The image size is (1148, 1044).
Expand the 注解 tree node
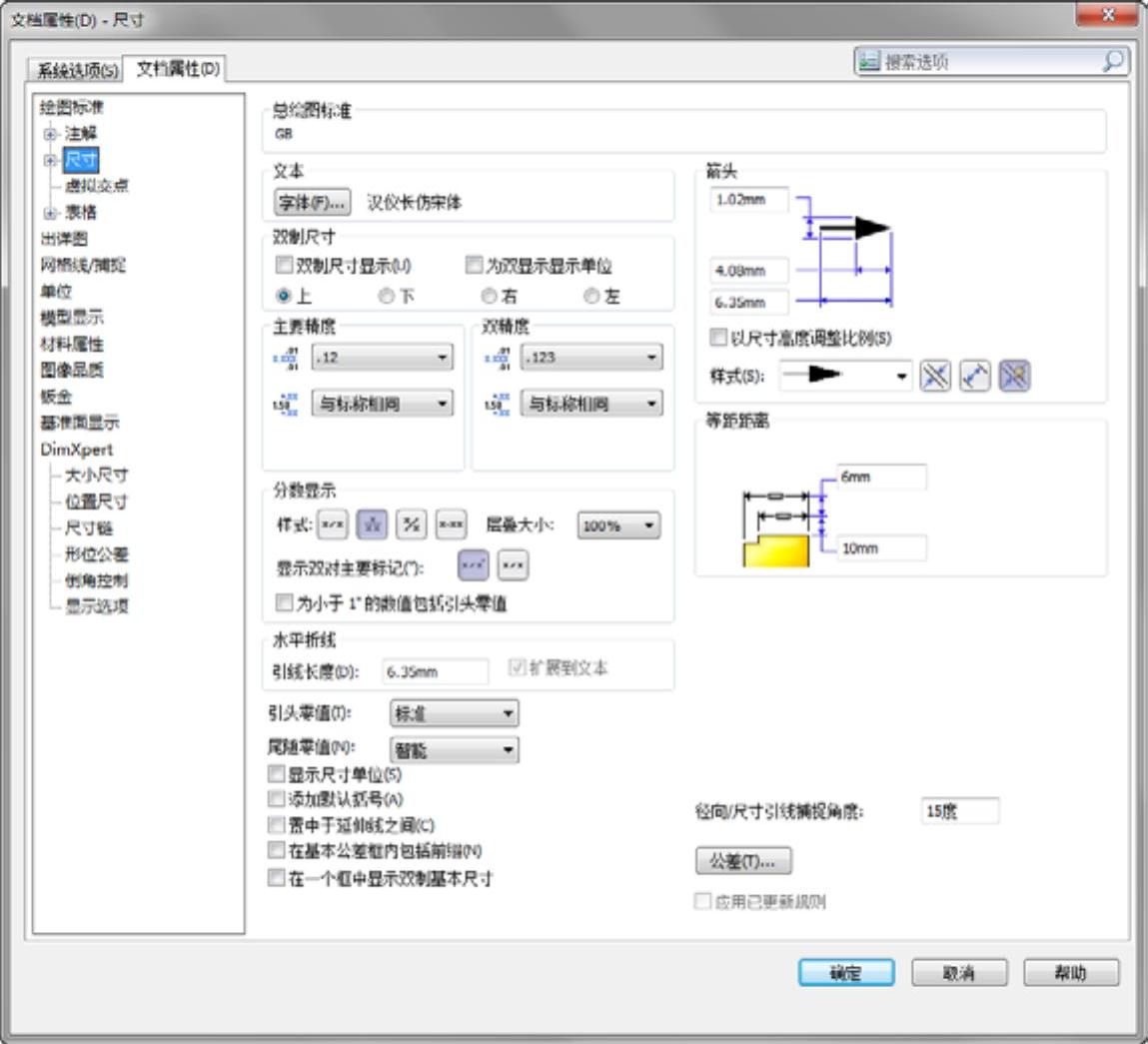51,133
